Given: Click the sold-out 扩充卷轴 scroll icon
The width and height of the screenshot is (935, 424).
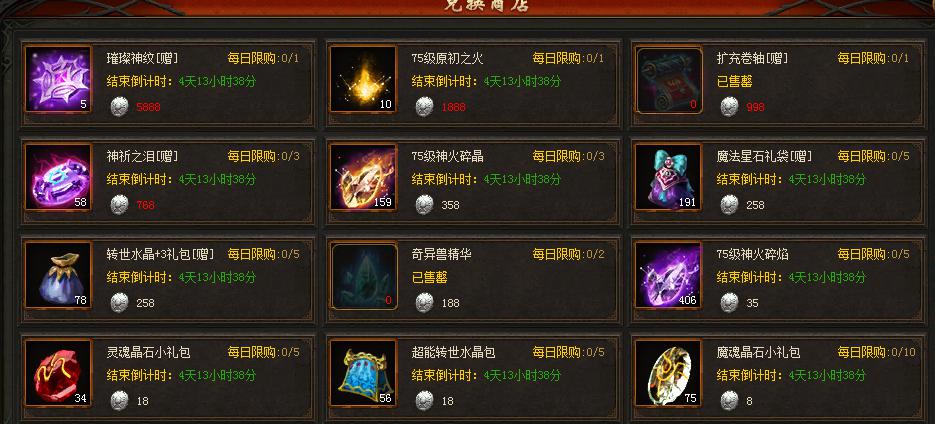Looking at the screenshot, I should (669, 80).
